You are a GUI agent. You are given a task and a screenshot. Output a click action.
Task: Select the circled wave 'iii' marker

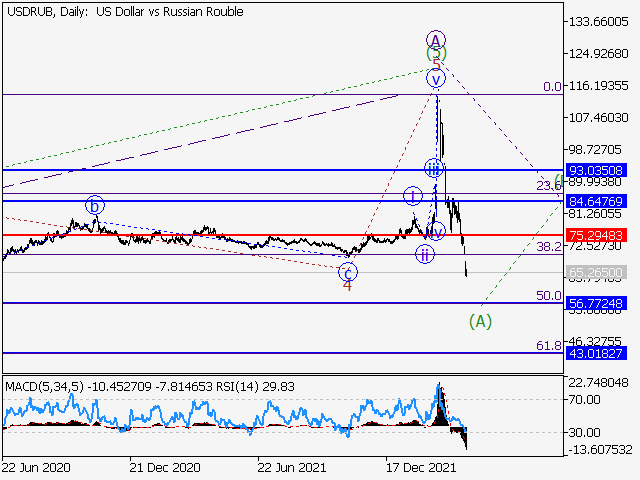[x=433, y=168]
